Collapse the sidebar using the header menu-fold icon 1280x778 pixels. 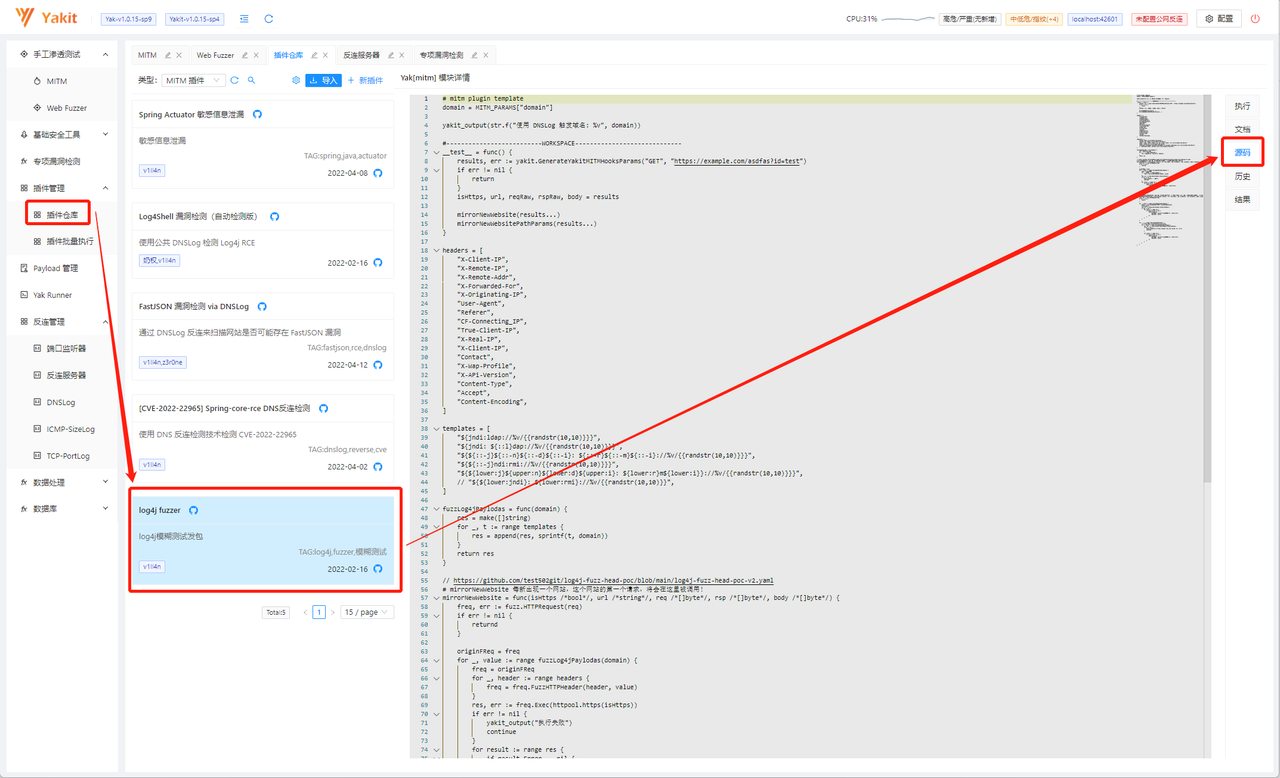[245, 18]
